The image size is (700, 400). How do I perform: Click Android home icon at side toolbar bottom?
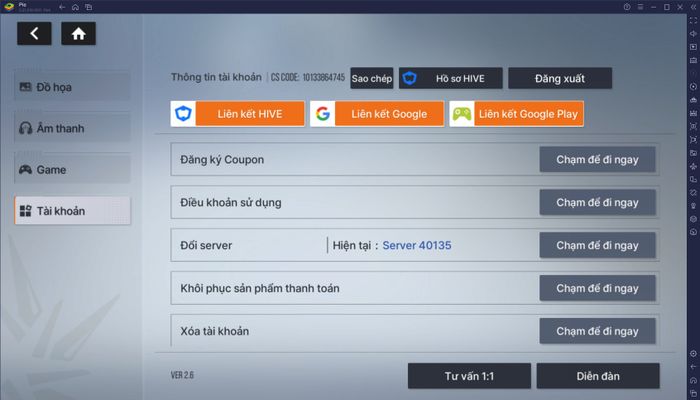tap(693, 380)
